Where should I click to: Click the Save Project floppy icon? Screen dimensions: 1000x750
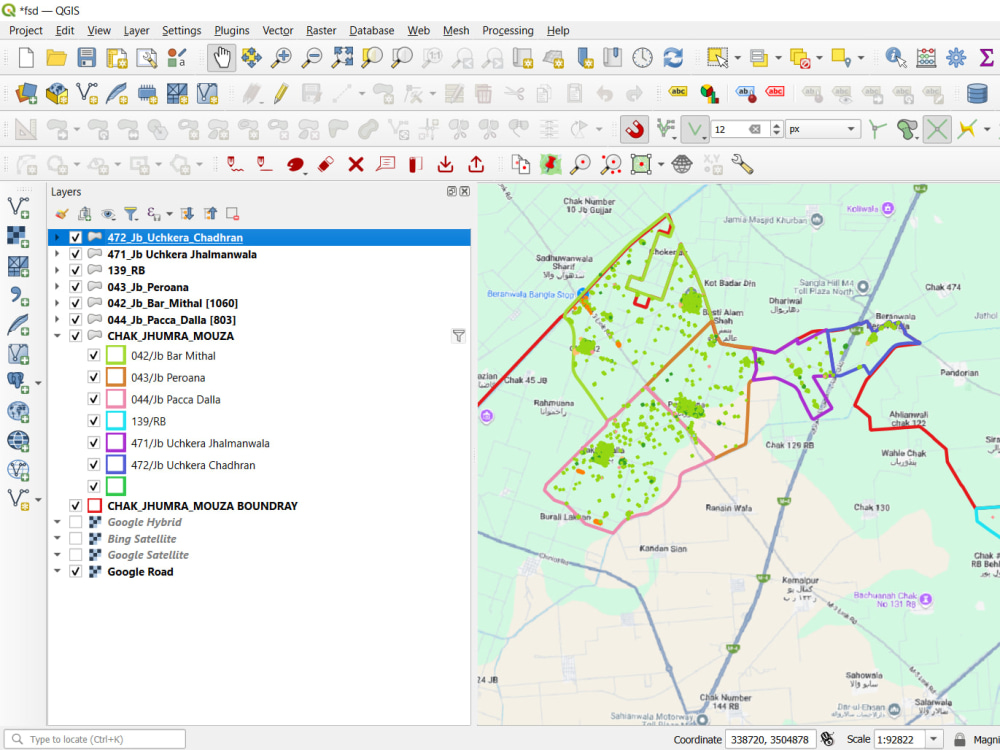click(x=86, y=57)
